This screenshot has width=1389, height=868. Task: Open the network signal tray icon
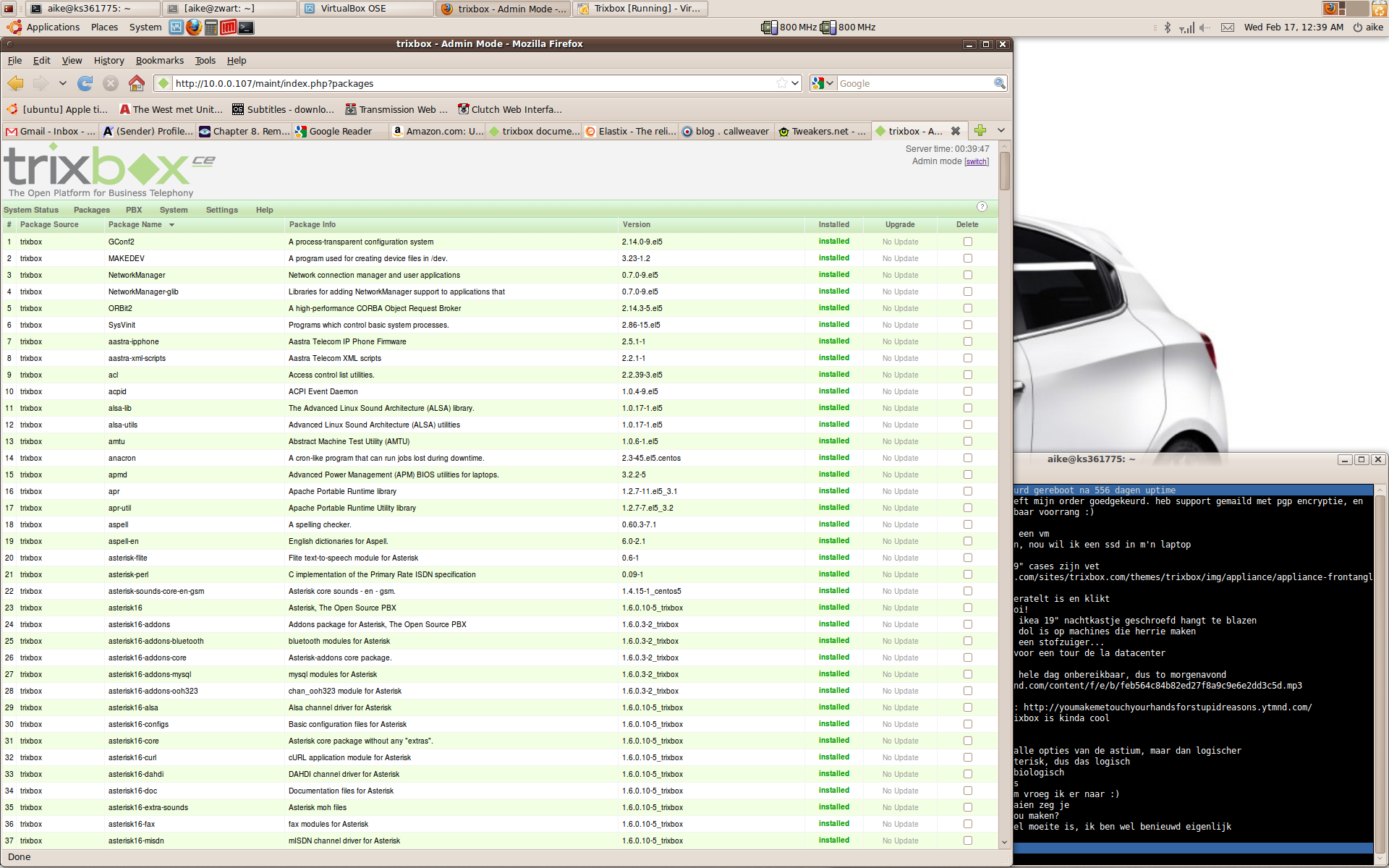[x=1186, y=27]
